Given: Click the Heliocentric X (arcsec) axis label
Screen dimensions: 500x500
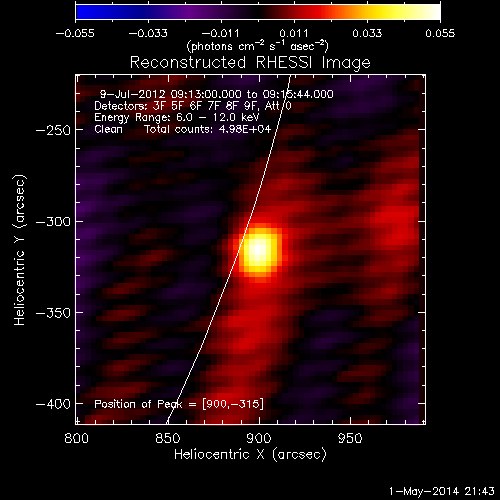Looking at the screenshot, I should tap(250, 455).
